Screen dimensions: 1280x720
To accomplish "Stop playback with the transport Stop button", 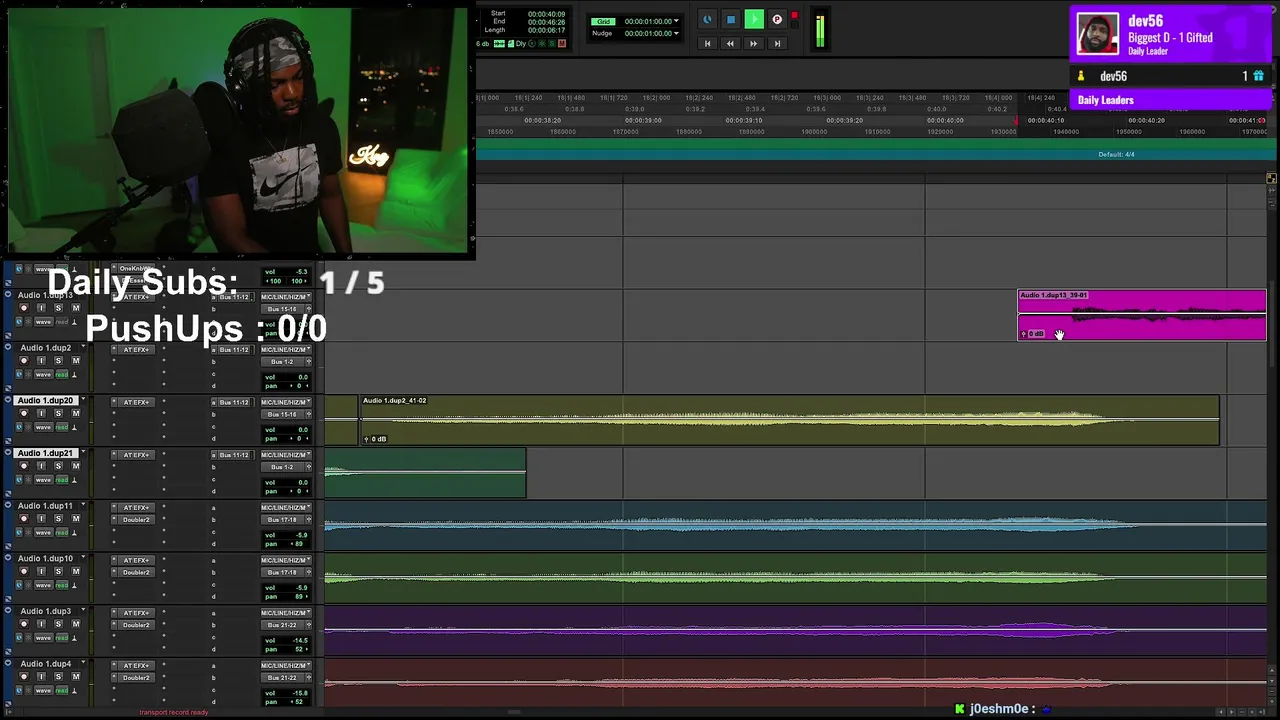I will tap(731, 19).
